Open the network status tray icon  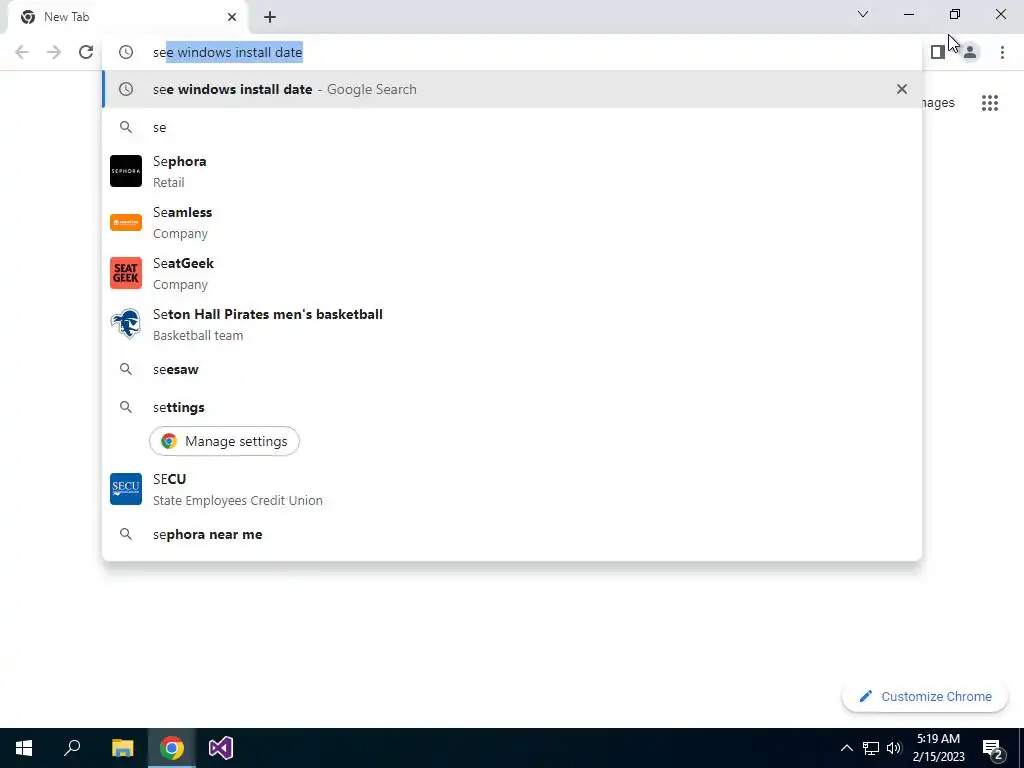coord(871,748)
